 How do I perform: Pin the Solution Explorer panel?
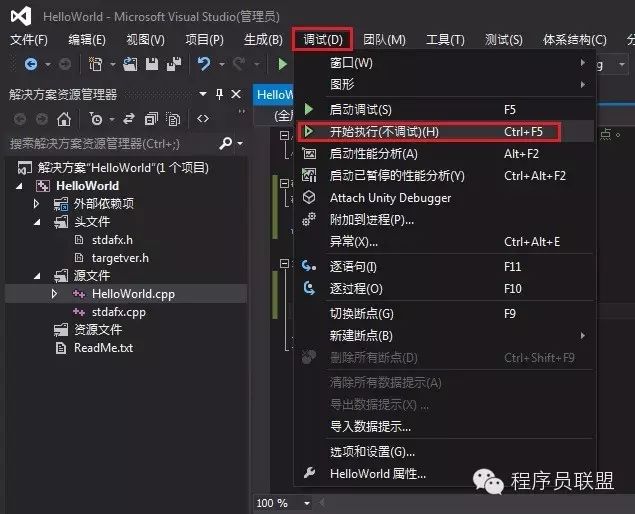(219, 94)
